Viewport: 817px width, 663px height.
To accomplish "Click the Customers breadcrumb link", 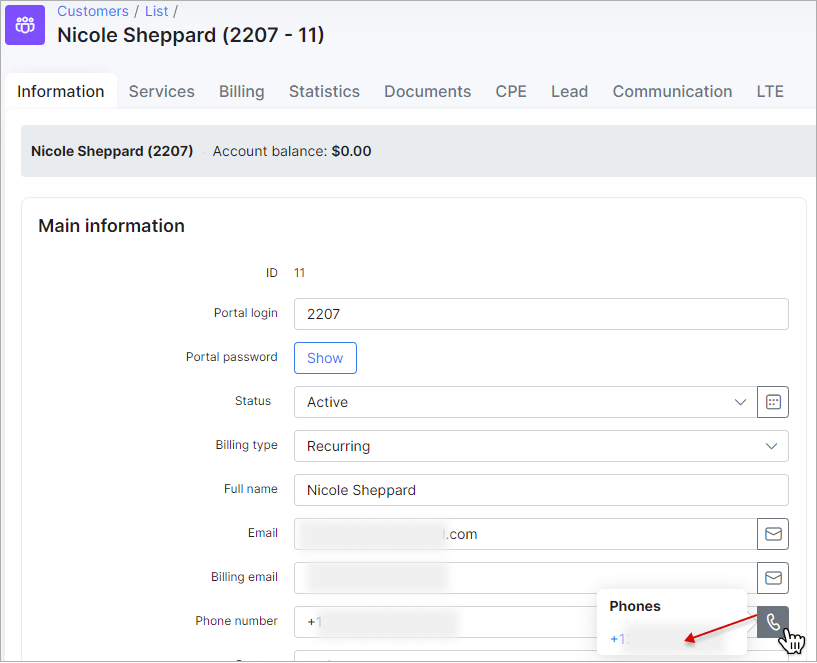I will coord(93,11).
